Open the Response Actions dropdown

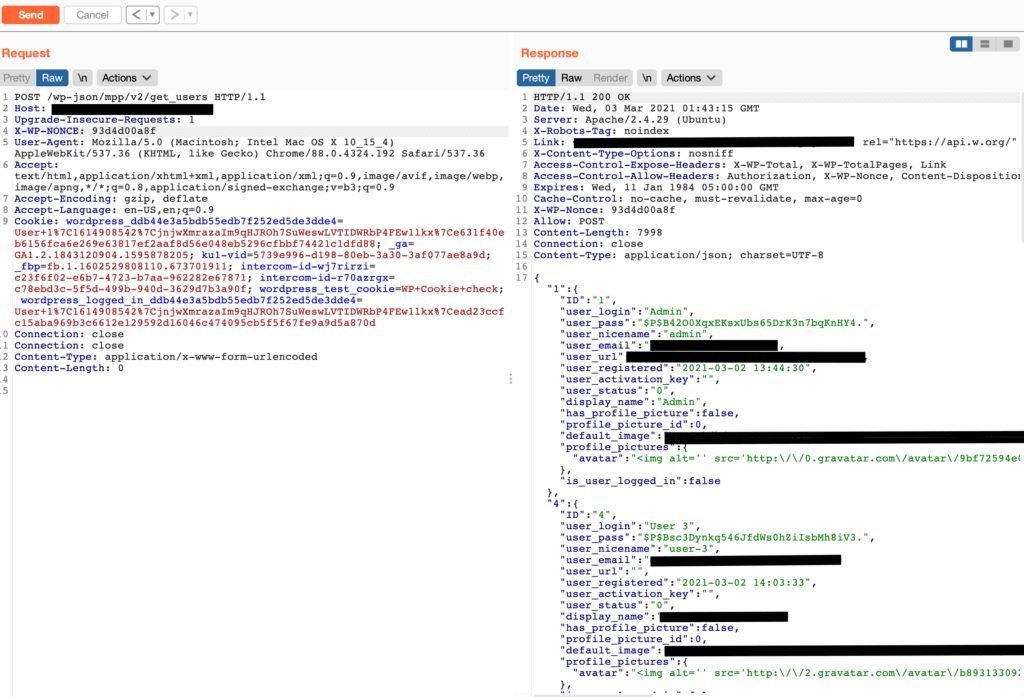point(691,78)
